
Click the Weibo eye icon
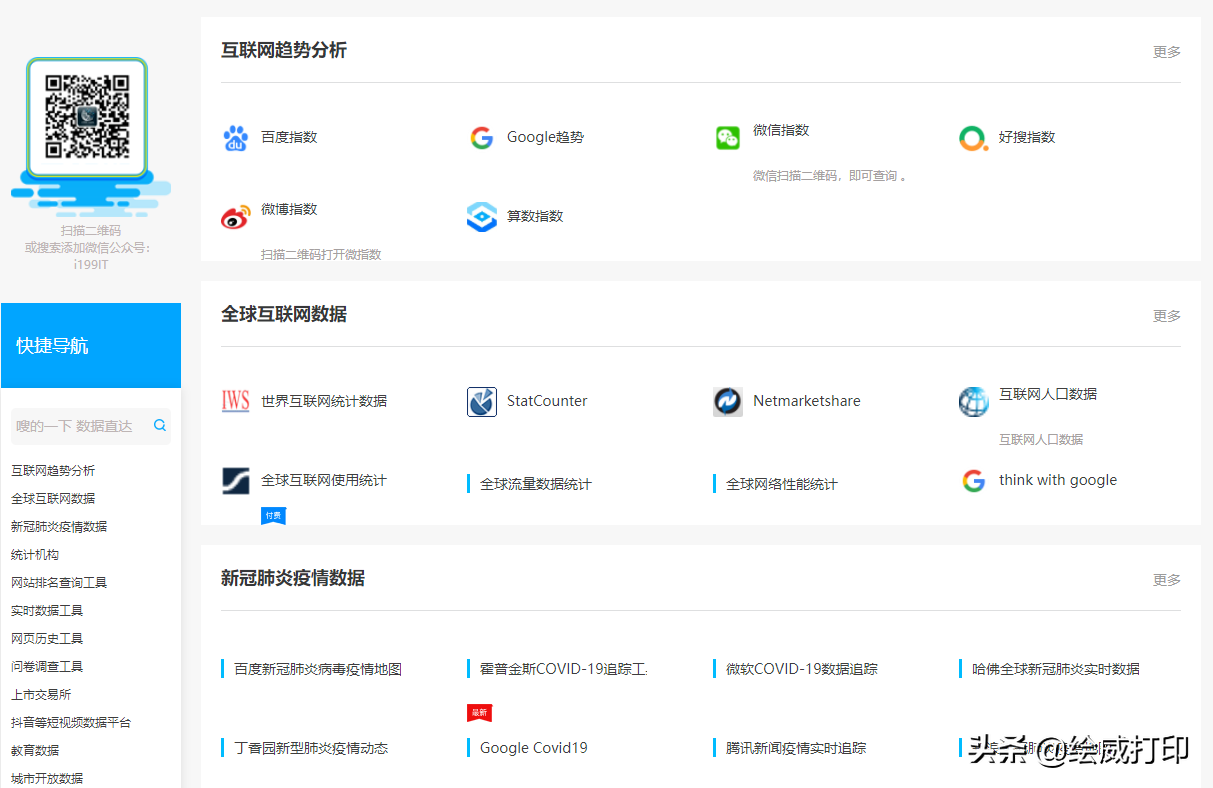pos(235,217)
